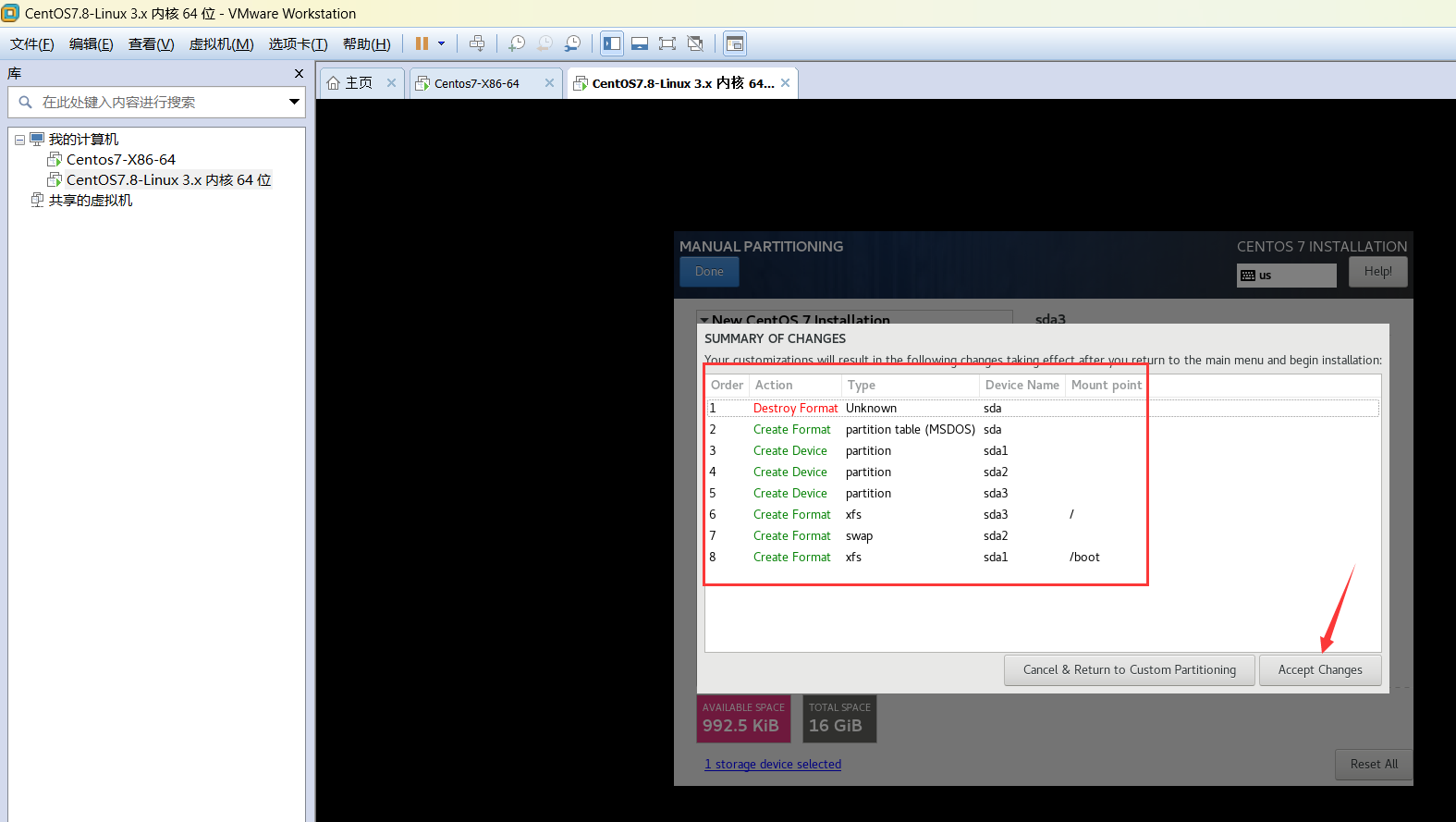Click the console view icon
The width and height of the screenshot is (1456, 822).
(x=735, y=43)
